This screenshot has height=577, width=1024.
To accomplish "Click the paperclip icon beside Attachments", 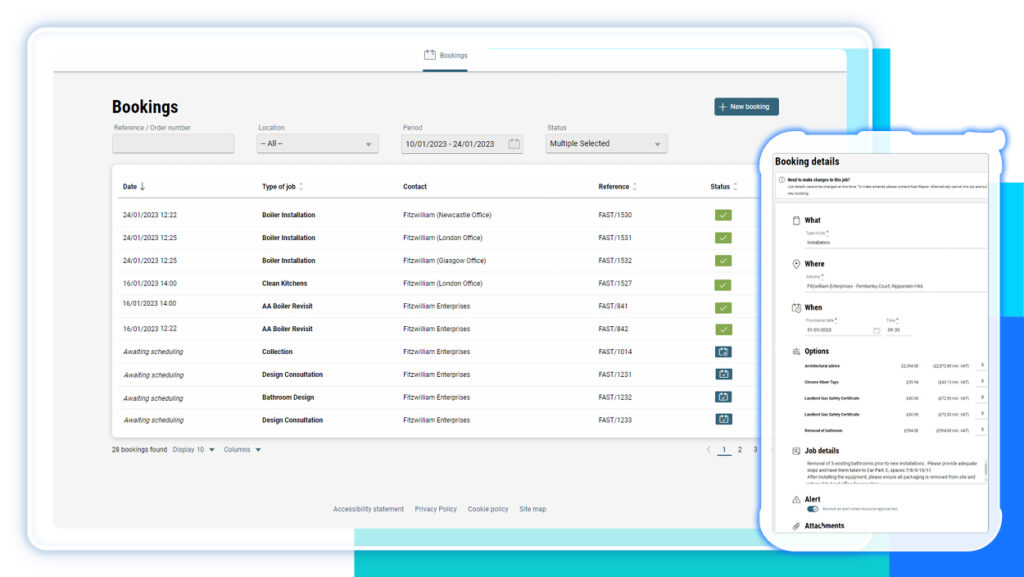I will 795,526.
